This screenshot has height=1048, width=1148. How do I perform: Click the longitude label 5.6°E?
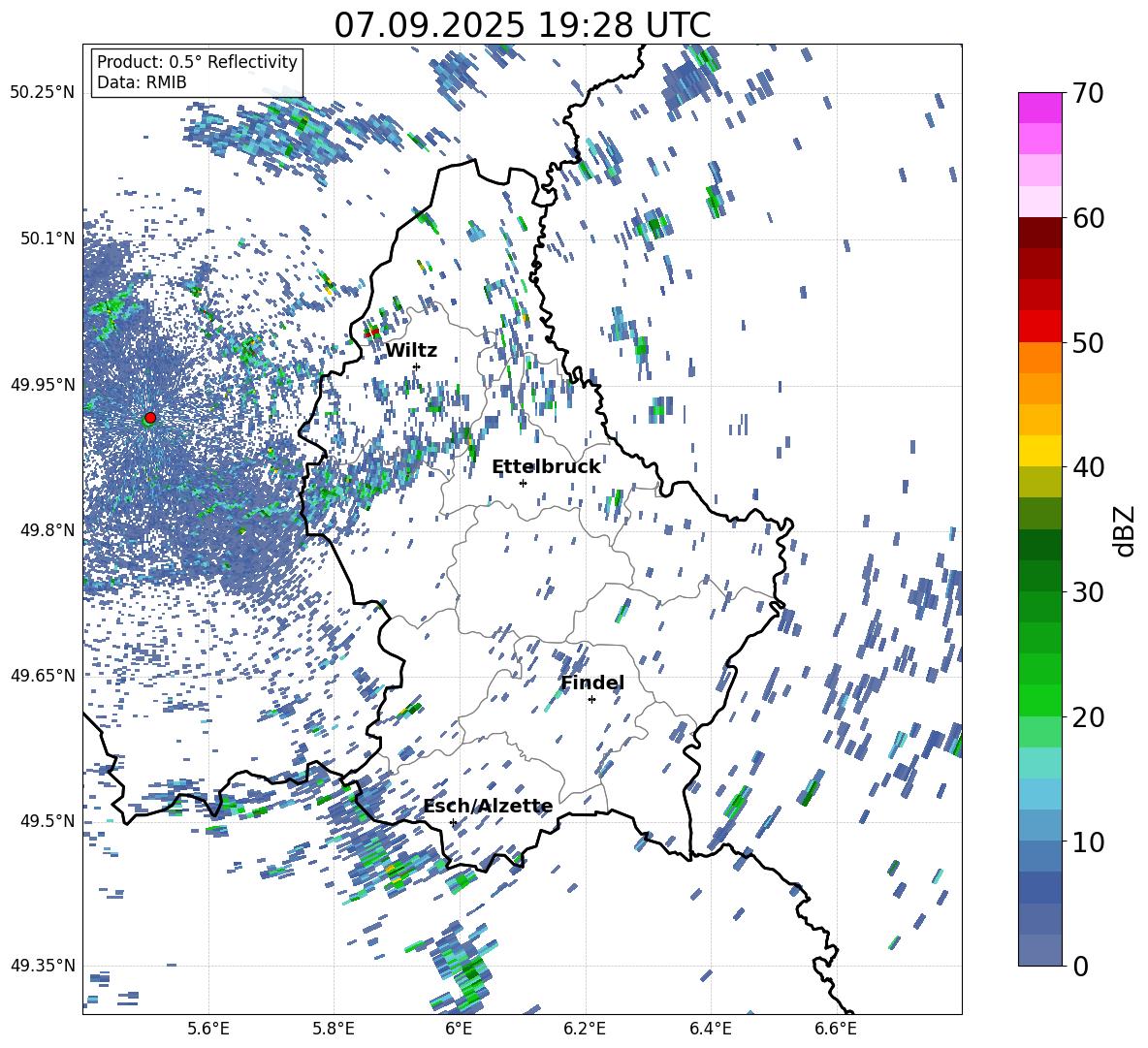coord(208,1029)
